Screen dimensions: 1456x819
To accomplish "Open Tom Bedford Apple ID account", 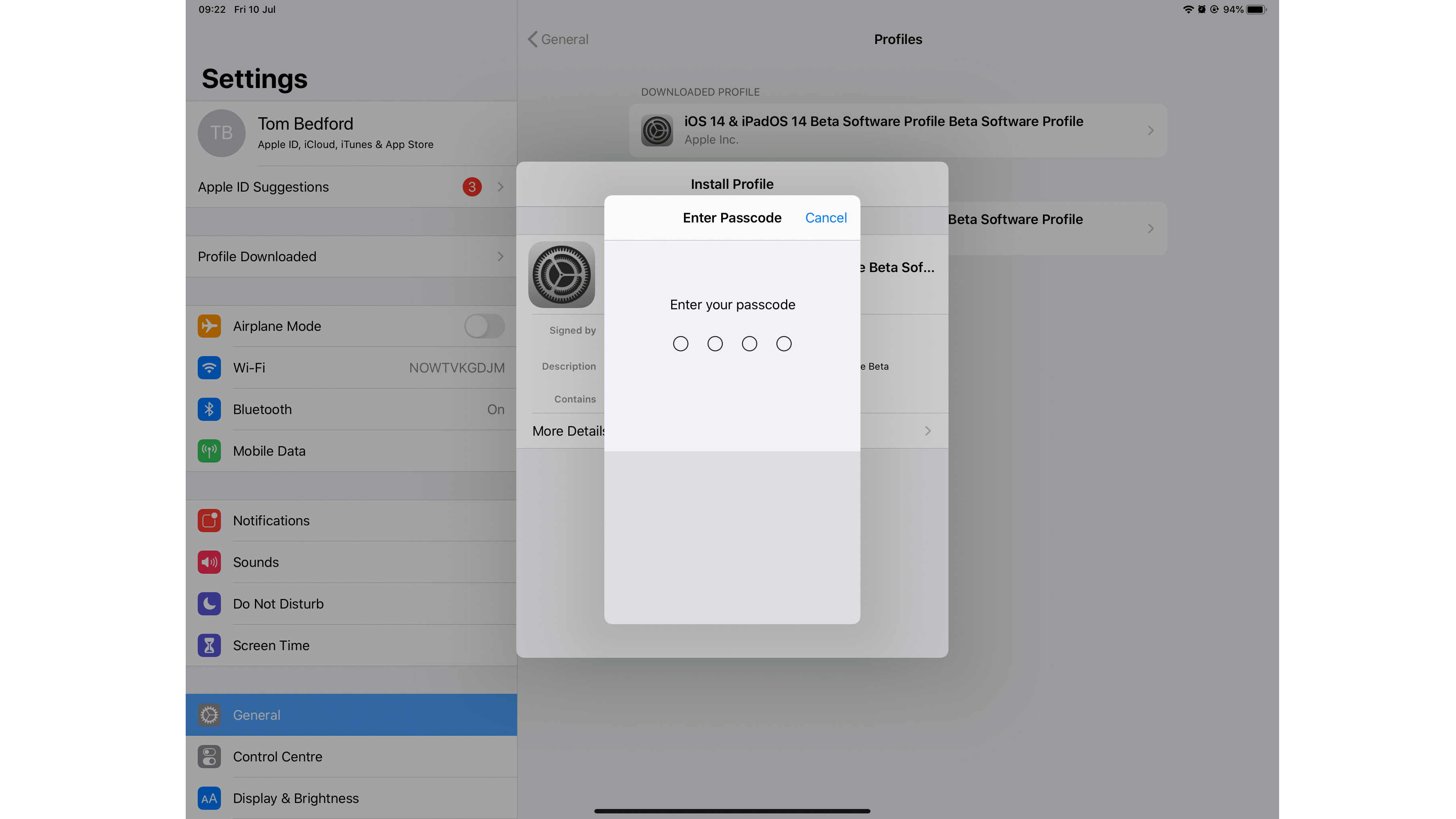I will click(x=351, y=133).
